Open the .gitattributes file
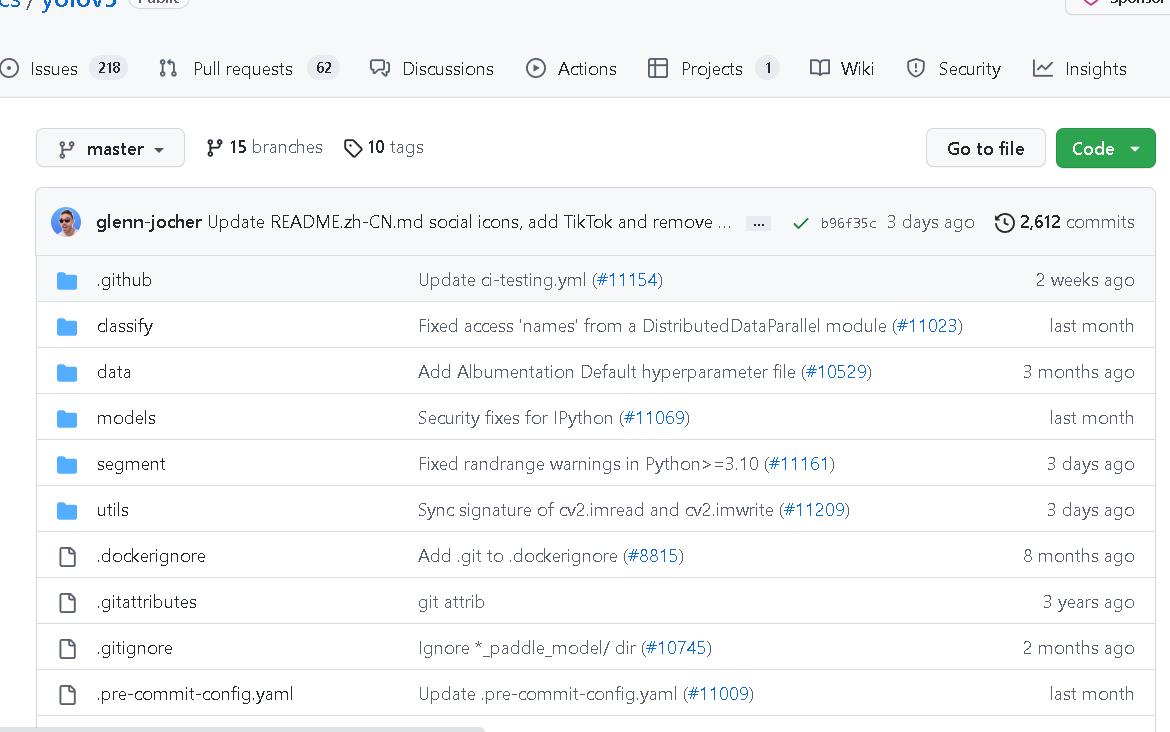Image resolution: width=1170 pixels, height=732 pixels. (x=146, y=602)
